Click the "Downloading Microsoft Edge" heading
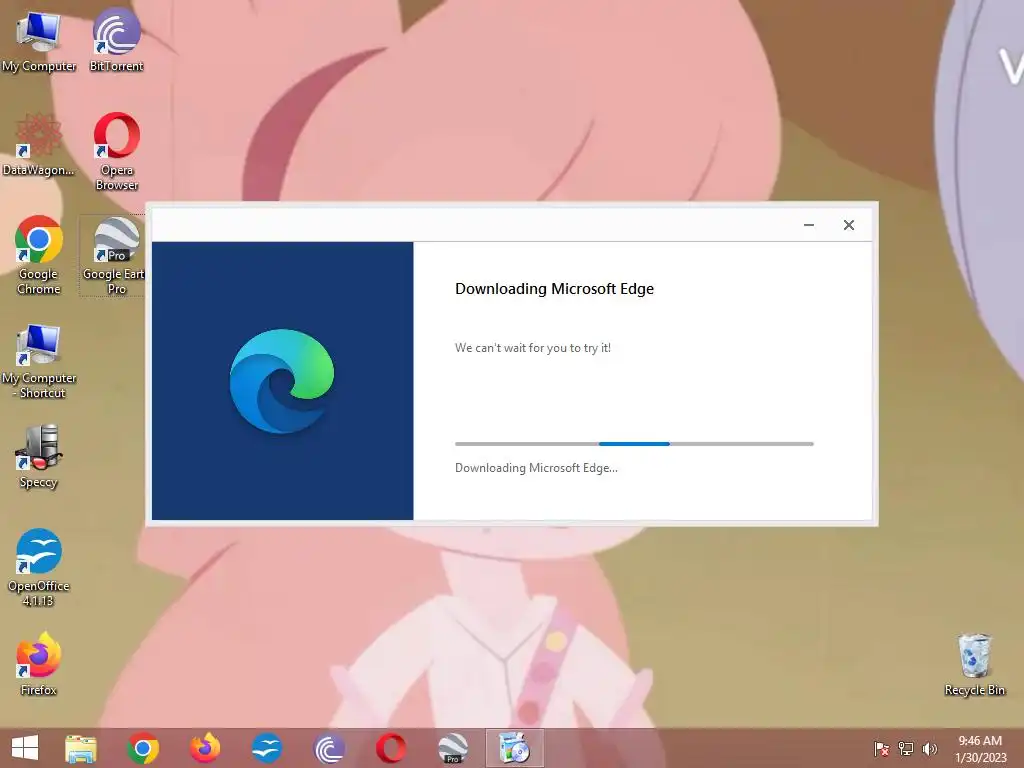This screenshot has width=1024, height=768. pyautogui.click(x=554, y=289)
